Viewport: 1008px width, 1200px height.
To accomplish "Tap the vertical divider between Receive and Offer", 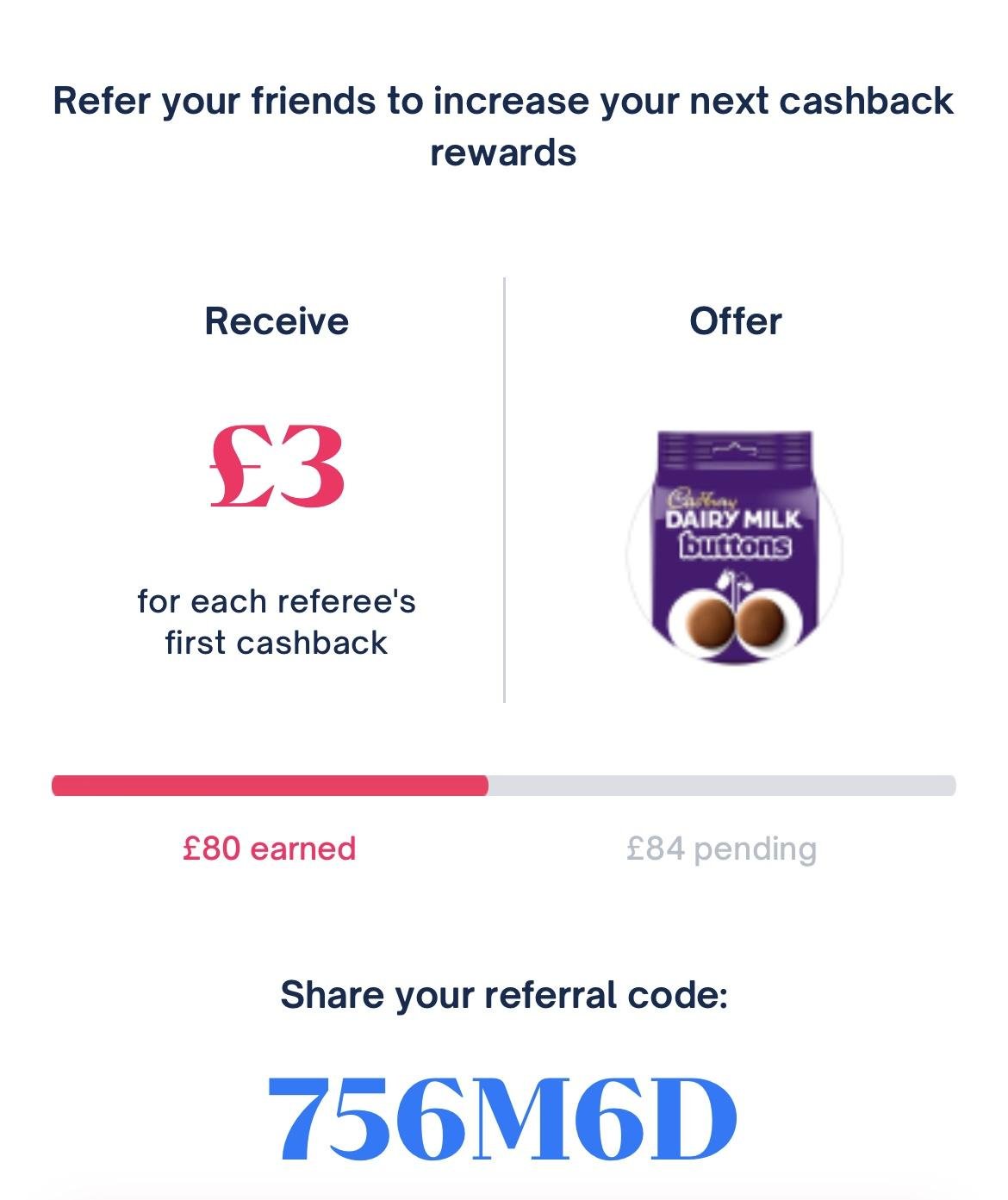I will tap(504, 489).
